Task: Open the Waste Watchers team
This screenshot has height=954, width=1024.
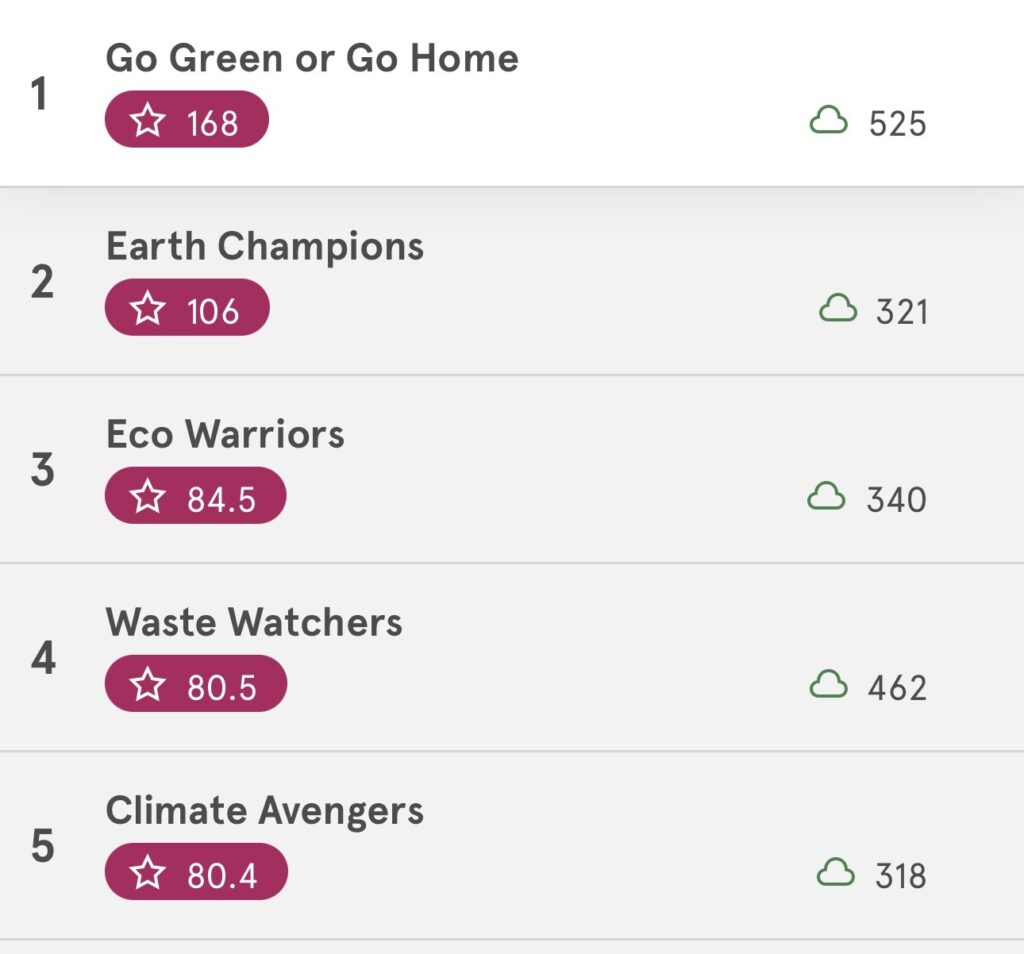Action: tap(254, 622)
